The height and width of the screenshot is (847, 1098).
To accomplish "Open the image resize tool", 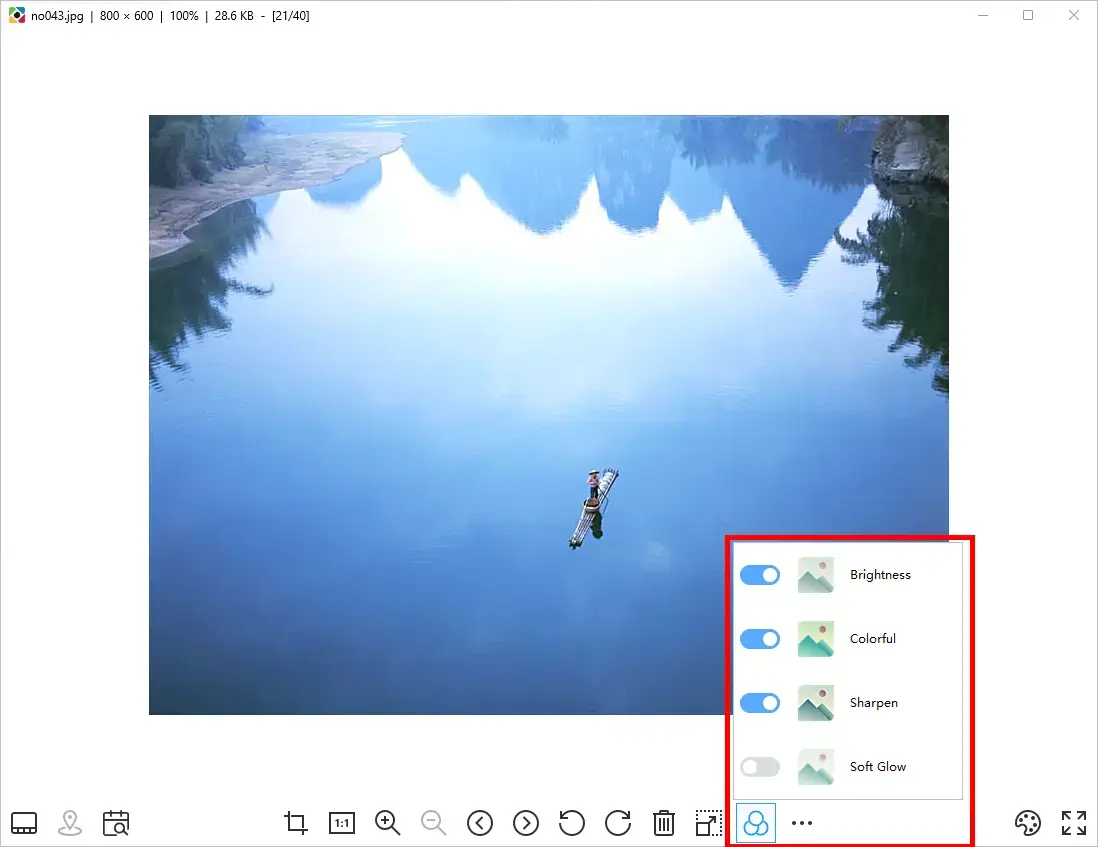I will [x=709, y=823].
